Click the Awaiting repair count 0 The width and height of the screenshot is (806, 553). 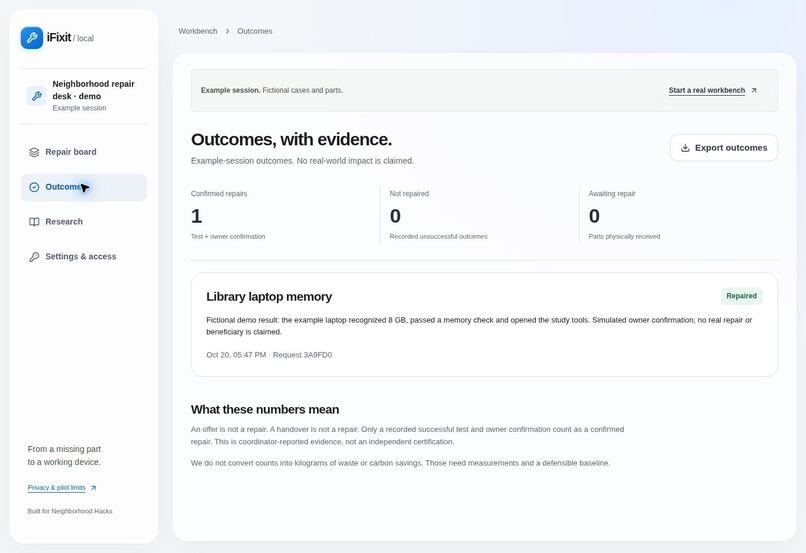tap(594, 216)
